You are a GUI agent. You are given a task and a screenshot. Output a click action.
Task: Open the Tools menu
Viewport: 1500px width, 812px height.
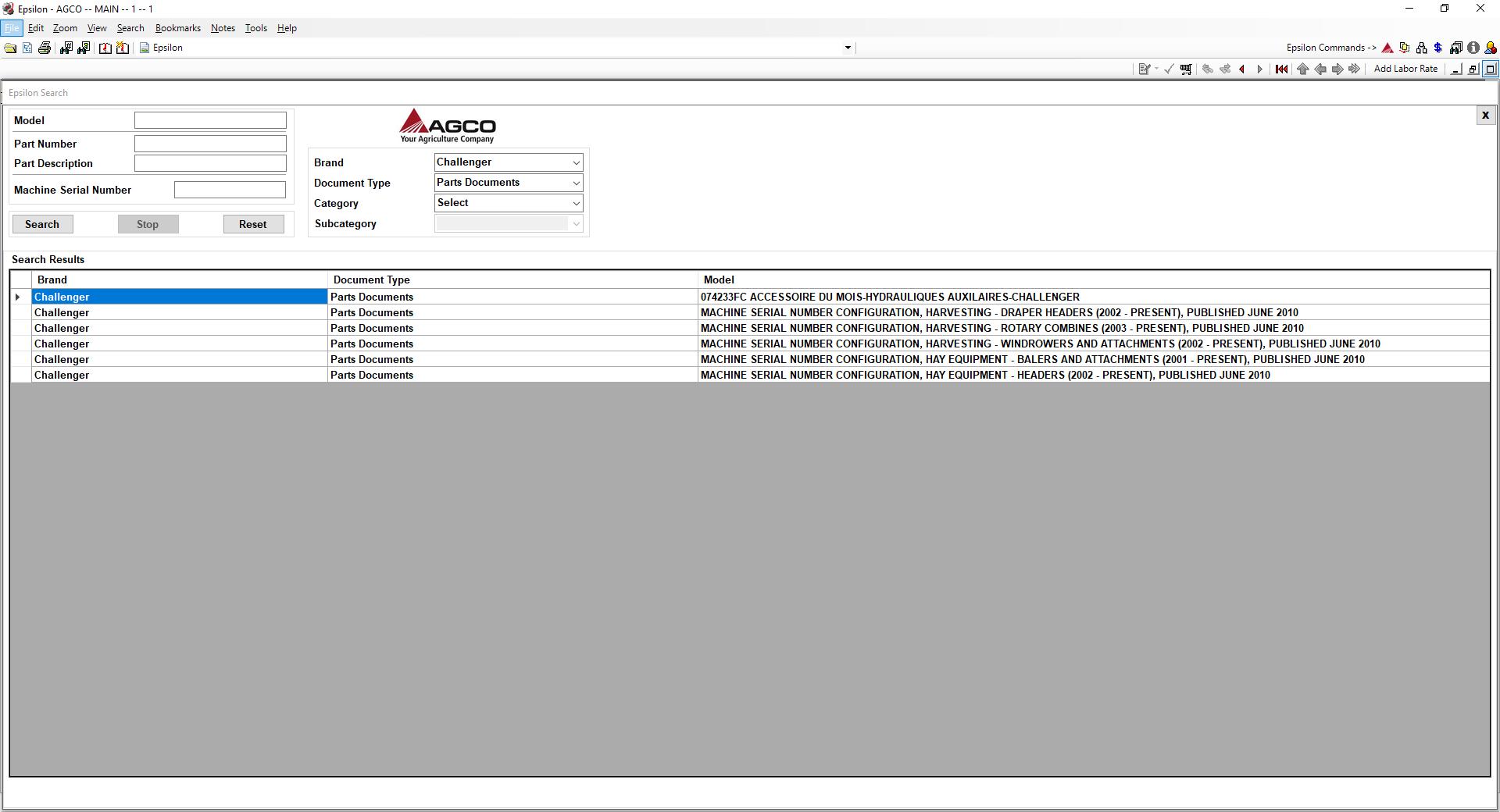click(256, 28)
